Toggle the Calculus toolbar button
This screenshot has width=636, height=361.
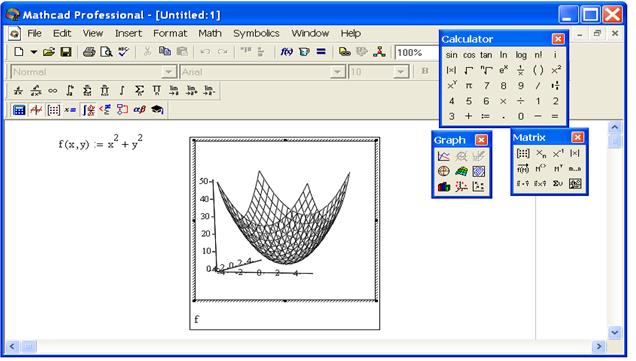point(88,110)
